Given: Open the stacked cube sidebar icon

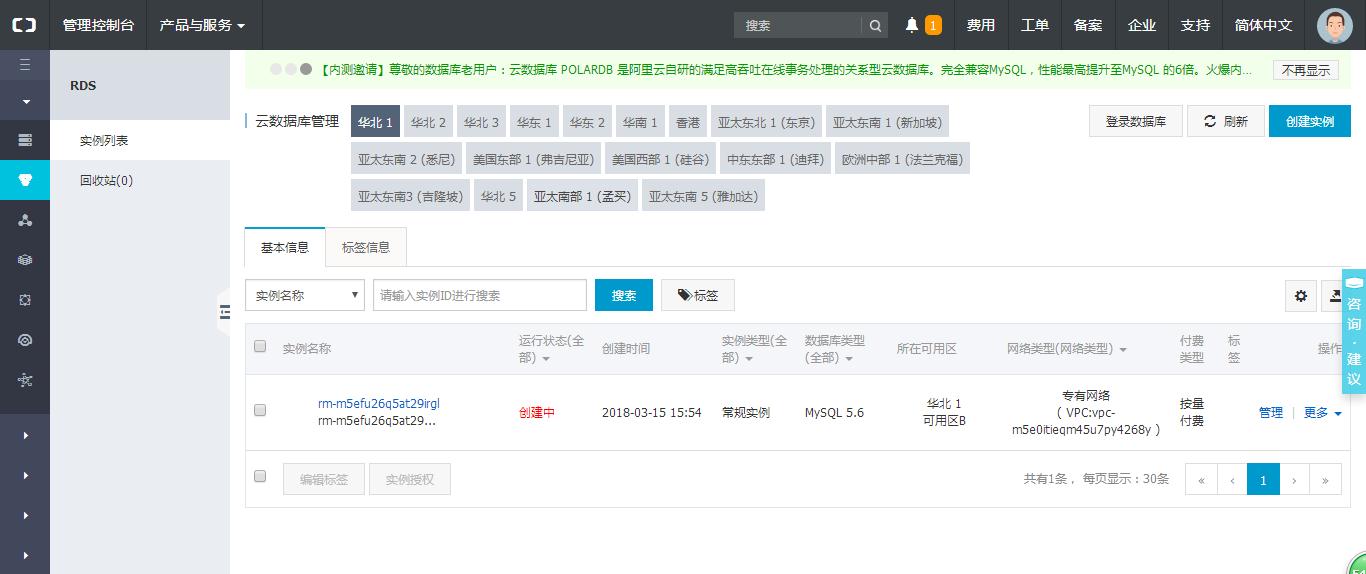Looking at the screenshot, I should click(25, 260).
